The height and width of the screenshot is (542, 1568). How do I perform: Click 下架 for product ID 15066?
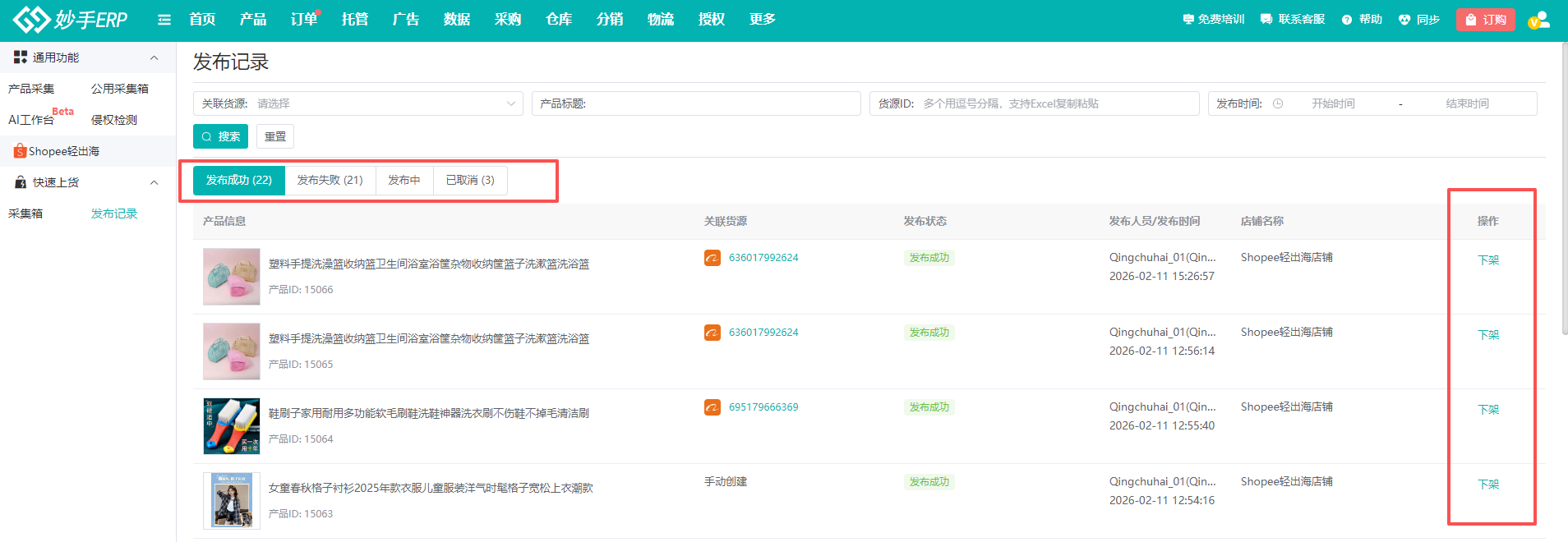pos(1488,260)
